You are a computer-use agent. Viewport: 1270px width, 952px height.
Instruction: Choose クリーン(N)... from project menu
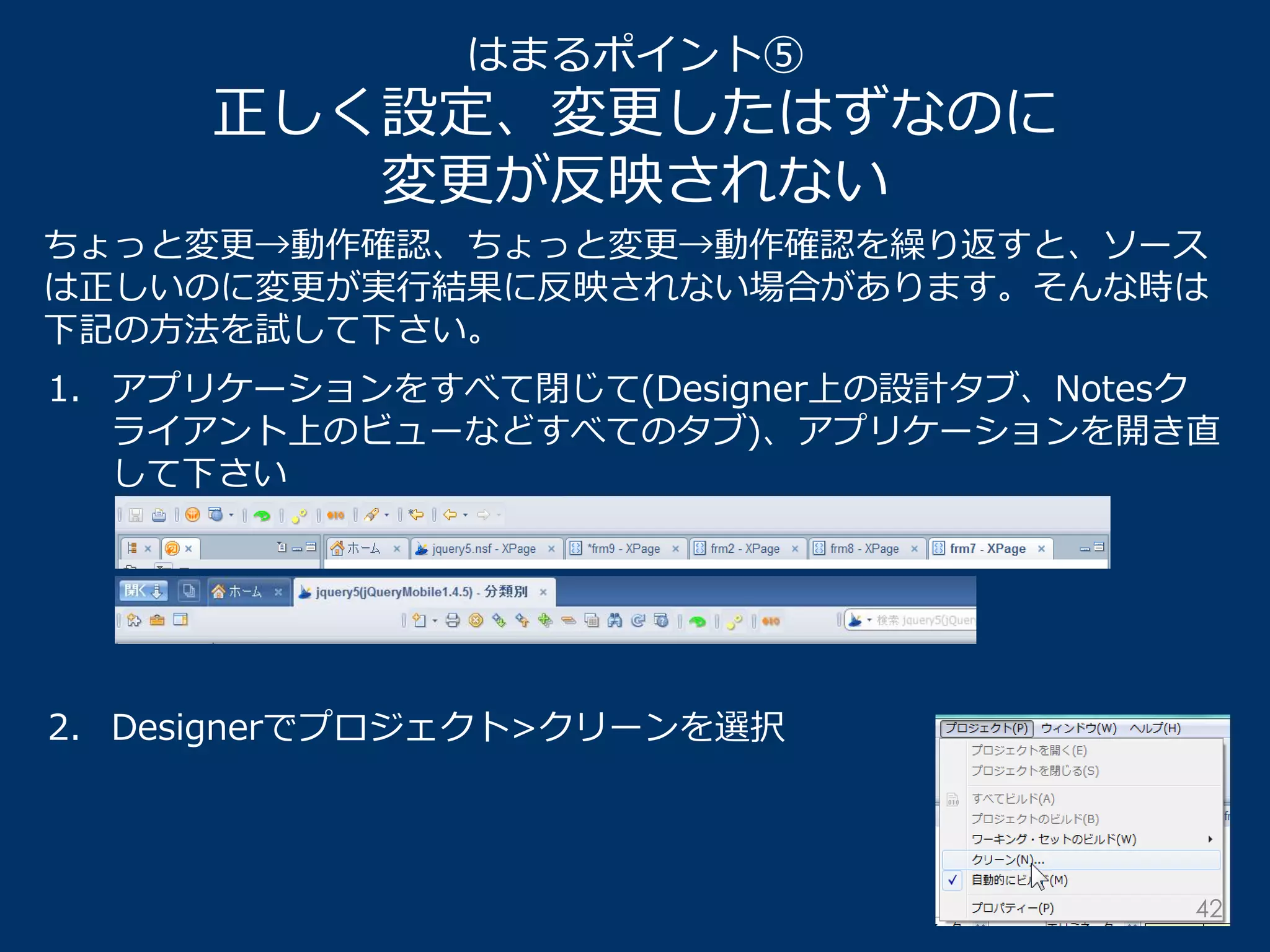[1081, 860]
